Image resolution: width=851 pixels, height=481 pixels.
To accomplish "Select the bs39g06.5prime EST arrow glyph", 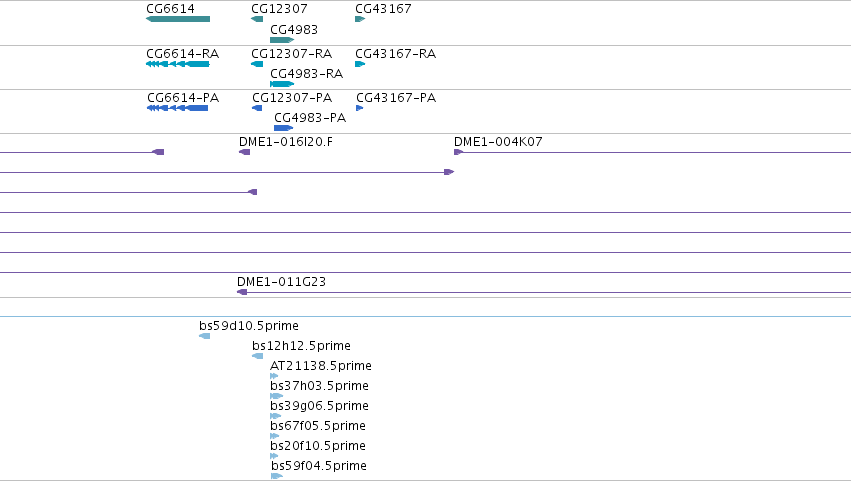I will pyautogui.click(x=276, y=416).
